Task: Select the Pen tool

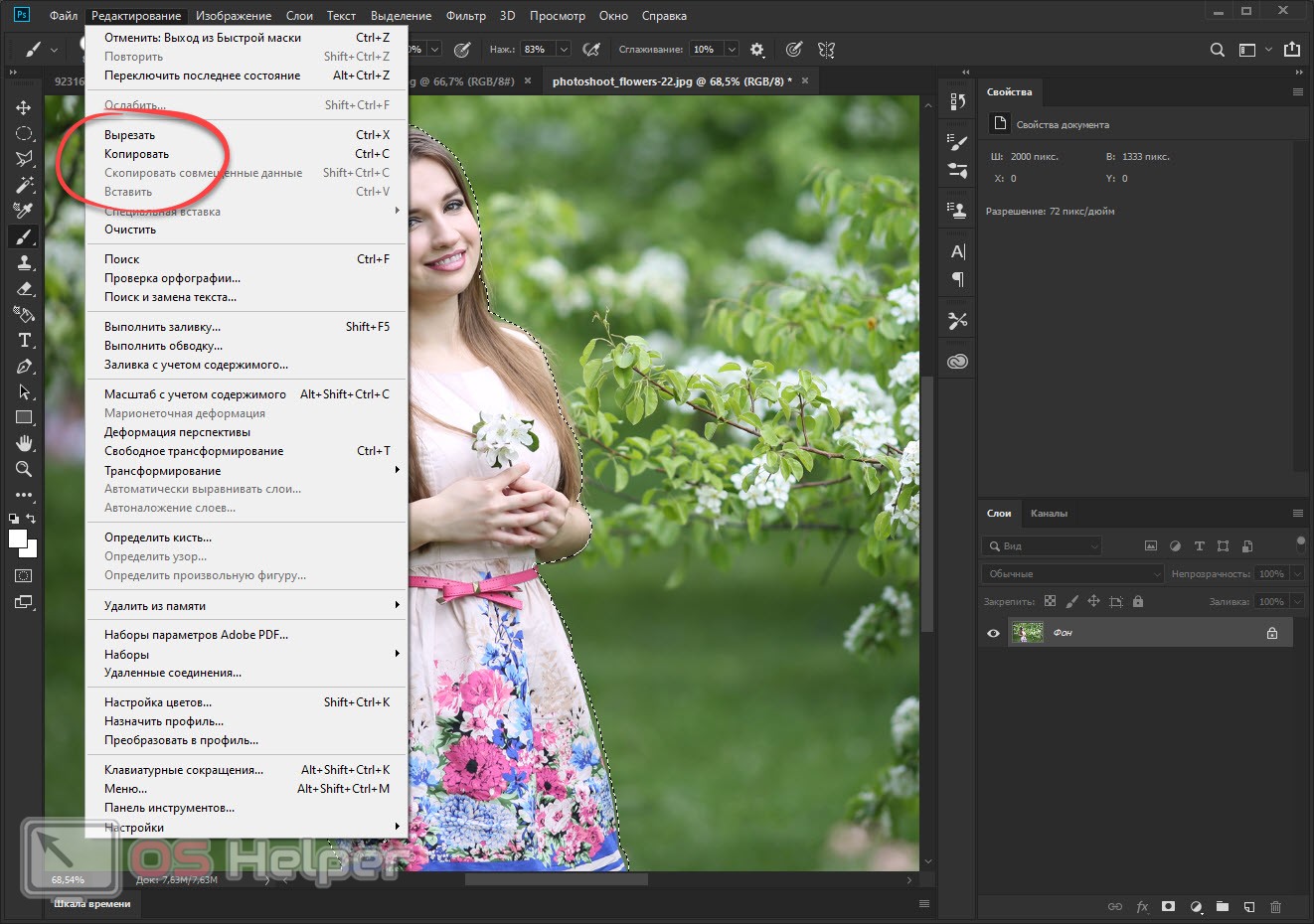Action: tap(24, 366)
